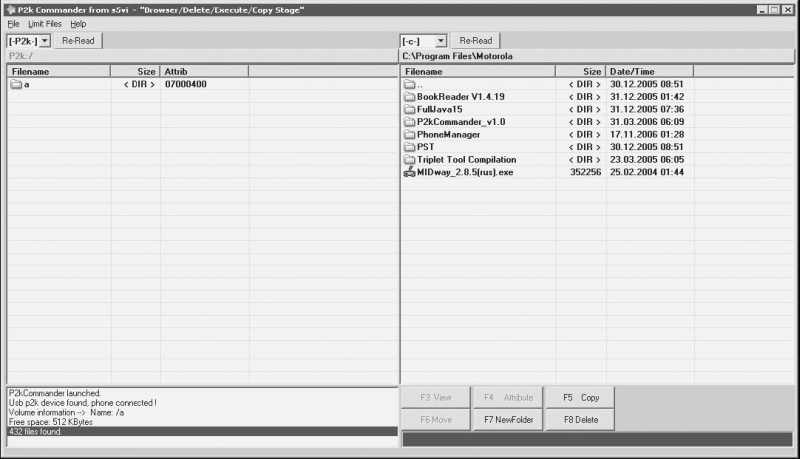Click the F8 Delete button
The width and height of the screenshot is (800, 459).
(581, 420)
